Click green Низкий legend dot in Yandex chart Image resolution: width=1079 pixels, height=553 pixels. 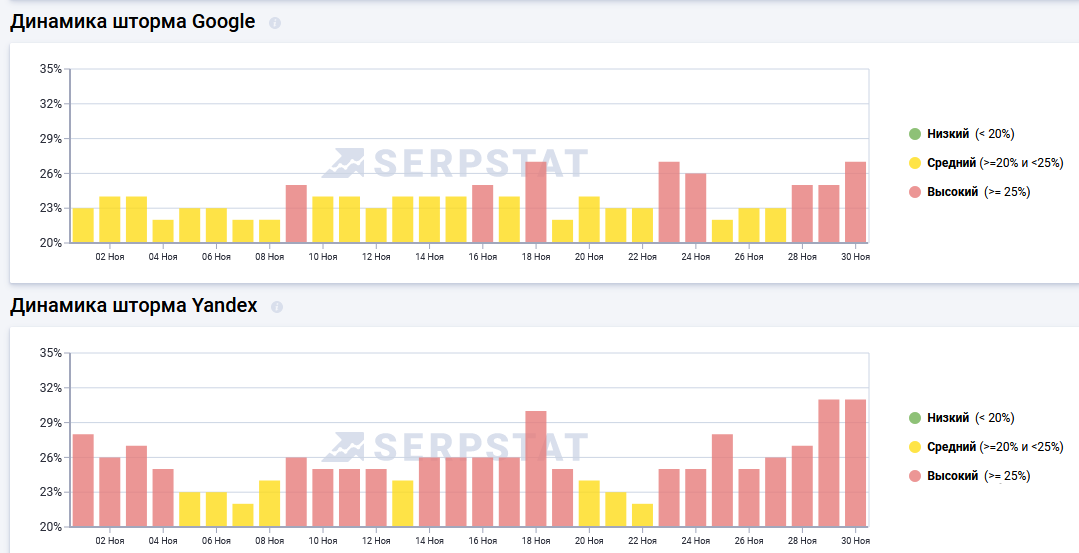tap(914, 418)
